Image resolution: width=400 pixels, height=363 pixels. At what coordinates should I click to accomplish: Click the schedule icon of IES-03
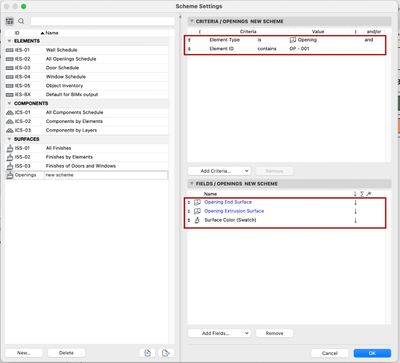(x=10, y=68)
